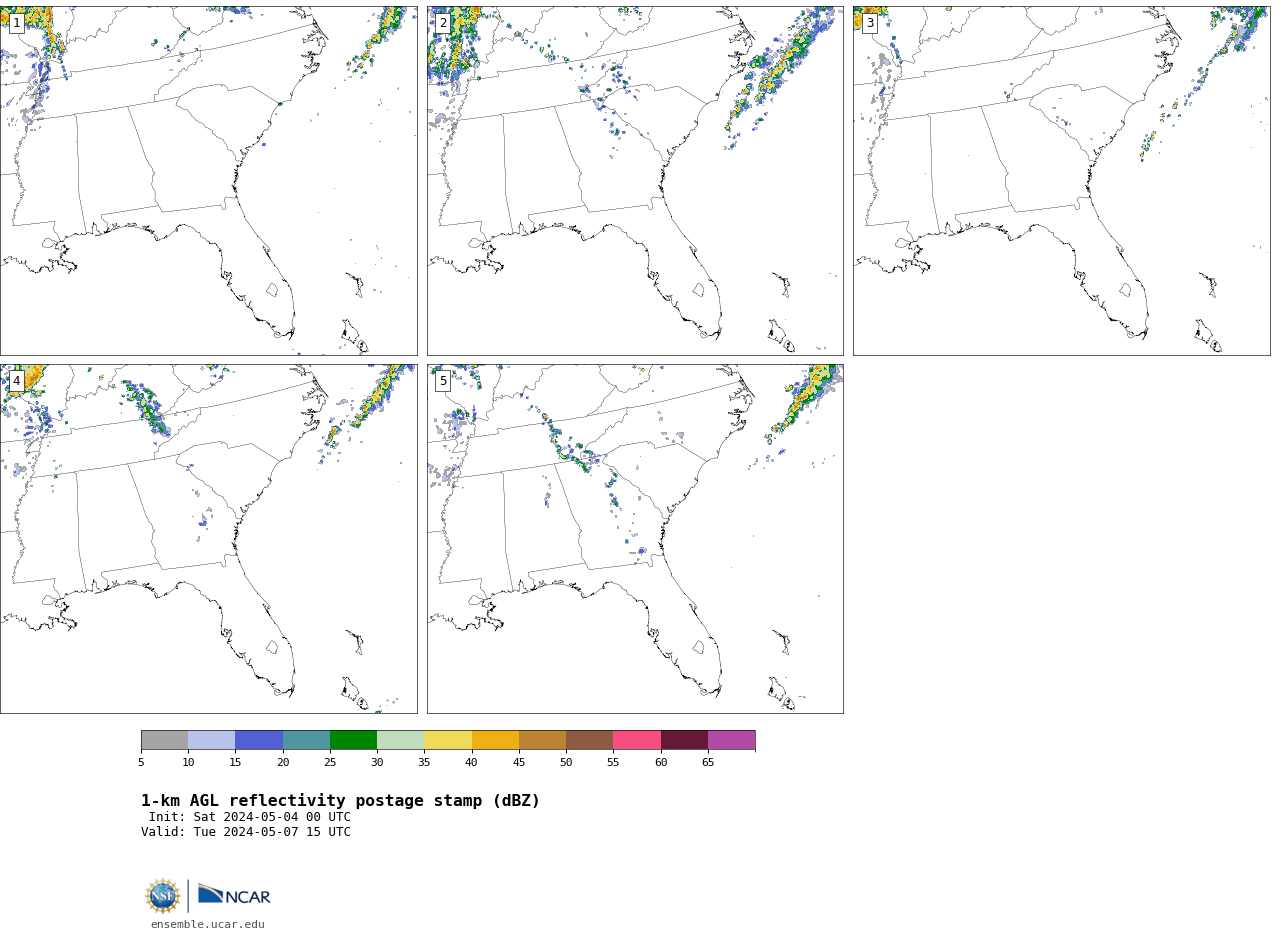Viewport: 1280px width, 936px height.
Task: Click the colorbar tick label '25'
Action: click(x=330, y=763)
